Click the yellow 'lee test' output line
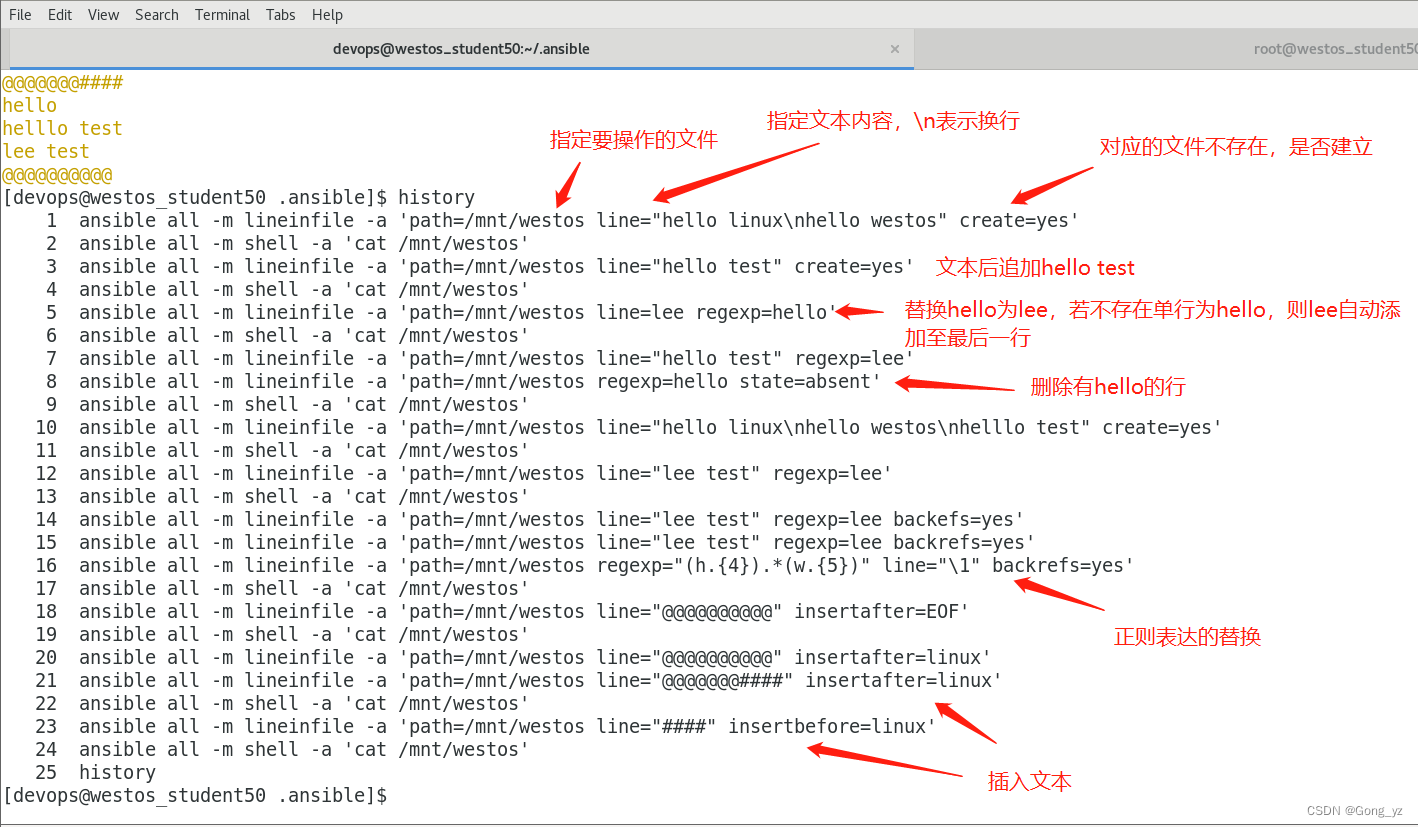This screenshot has height=827, width=1418. (x=46, y=151)
